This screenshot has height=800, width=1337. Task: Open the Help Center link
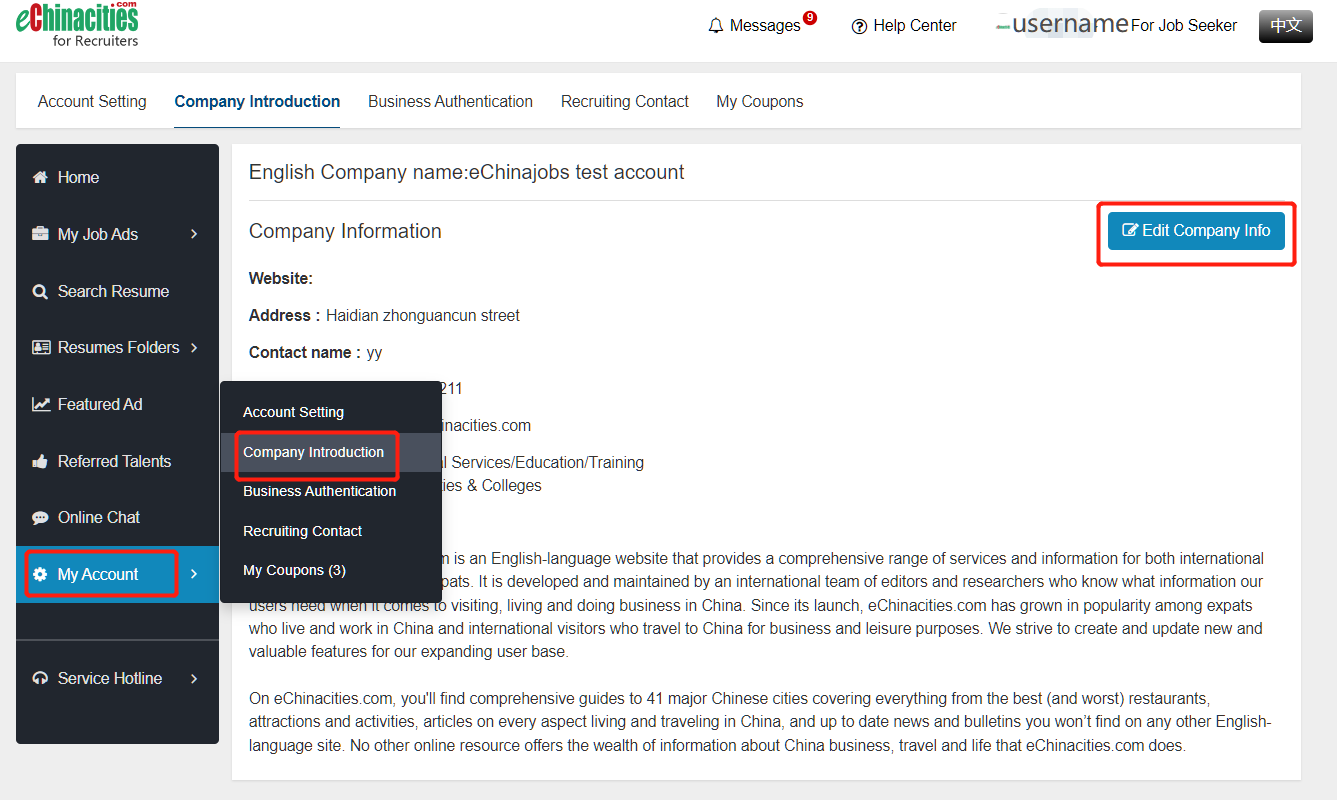point(915,26)
